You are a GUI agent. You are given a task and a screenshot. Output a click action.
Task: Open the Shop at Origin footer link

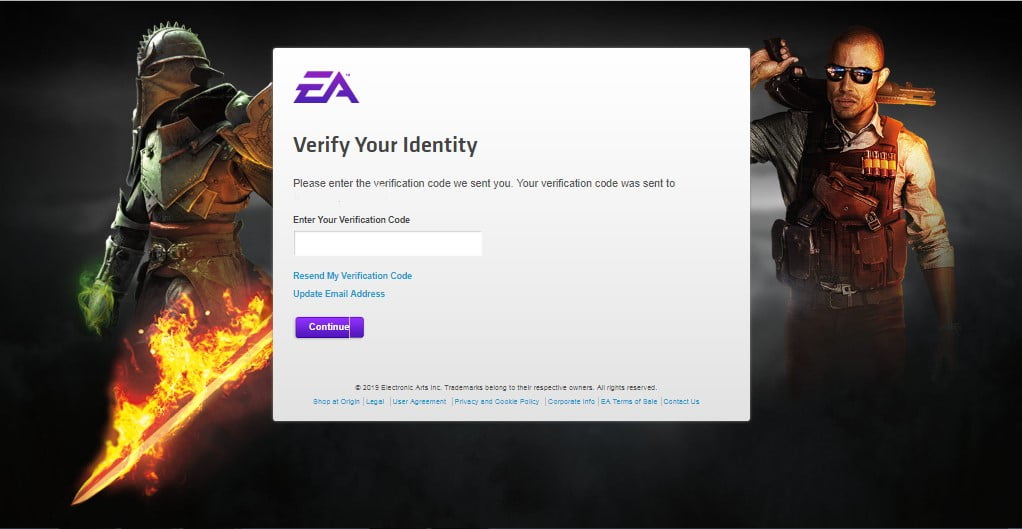click(x=336, y=402)
